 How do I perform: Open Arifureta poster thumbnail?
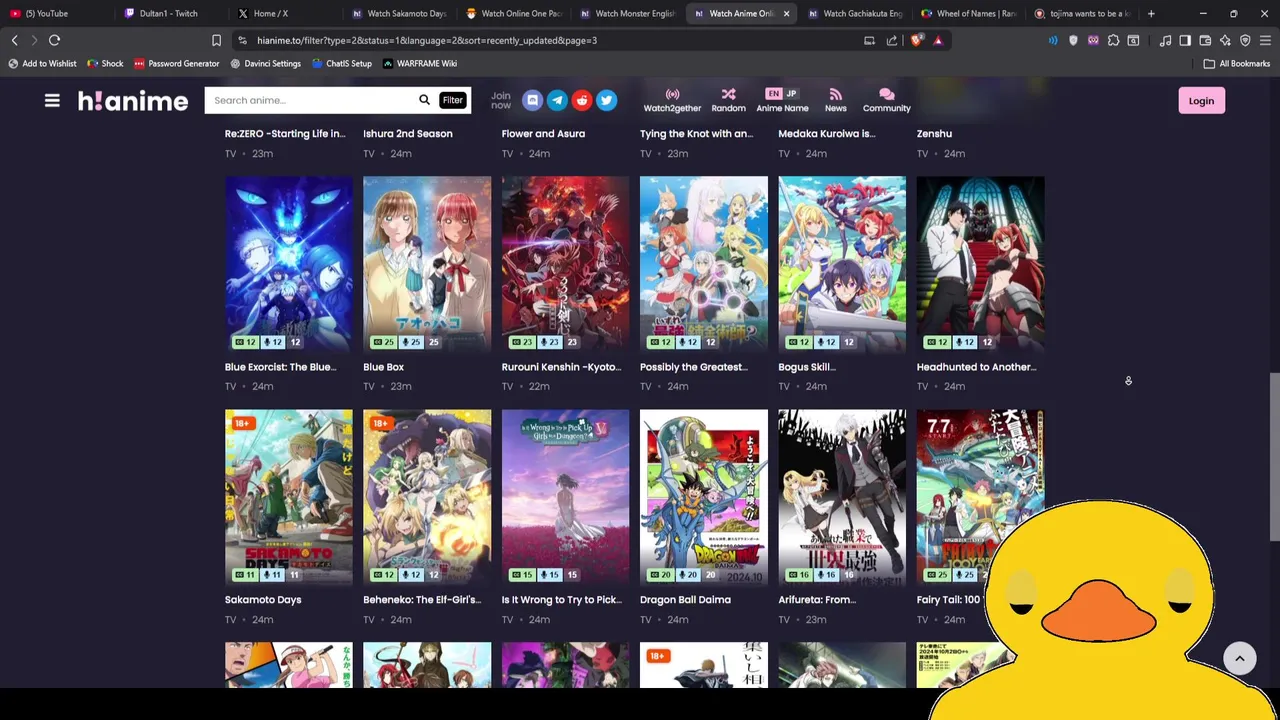click(842, 497)
